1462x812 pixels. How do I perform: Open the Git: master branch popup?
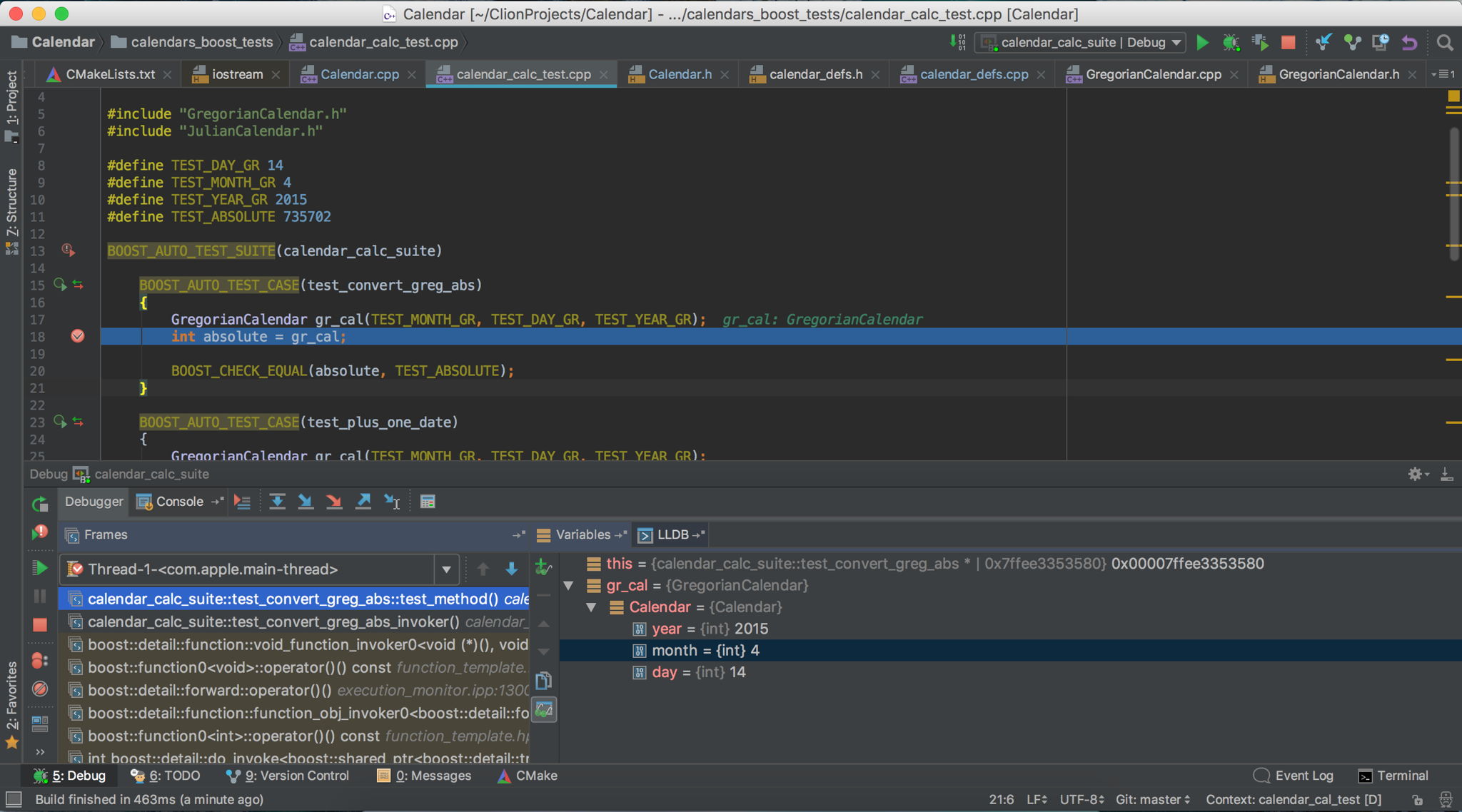[x=1153, y=799]
